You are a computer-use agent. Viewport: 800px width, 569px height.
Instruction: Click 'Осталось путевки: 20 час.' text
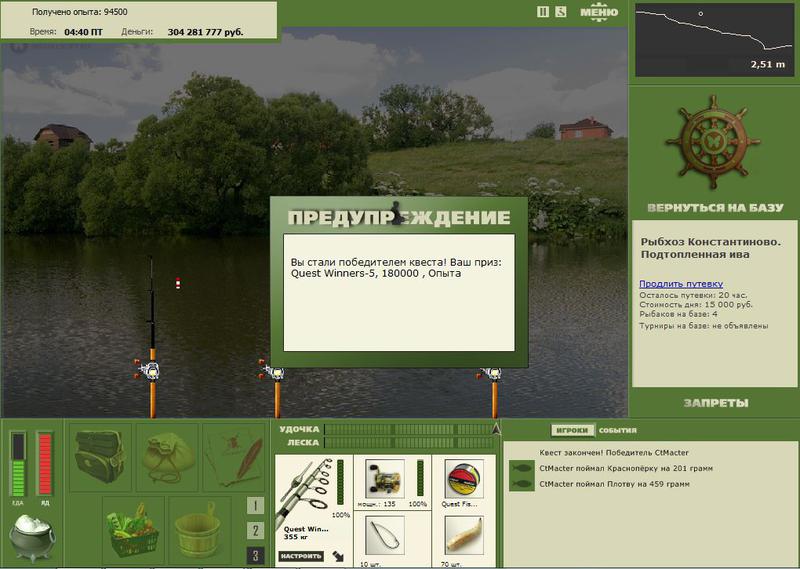click(x=693, y=295)
